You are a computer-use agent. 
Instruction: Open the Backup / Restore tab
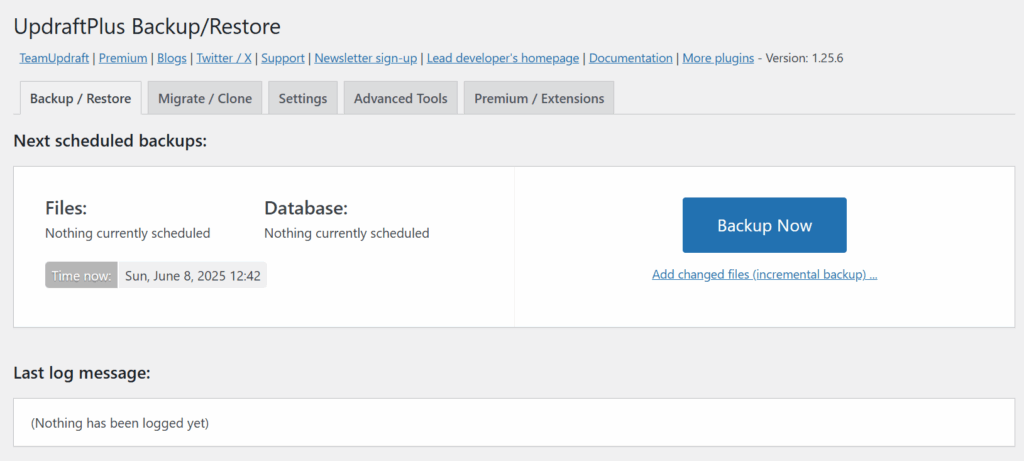(x=81, y=99)
